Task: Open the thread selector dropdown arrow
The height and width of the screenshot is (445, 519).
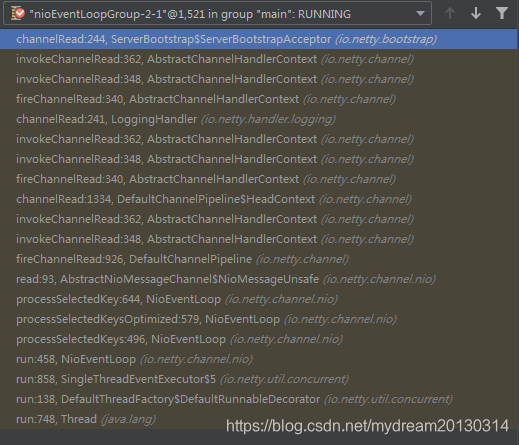Action: tap(420, 14)
